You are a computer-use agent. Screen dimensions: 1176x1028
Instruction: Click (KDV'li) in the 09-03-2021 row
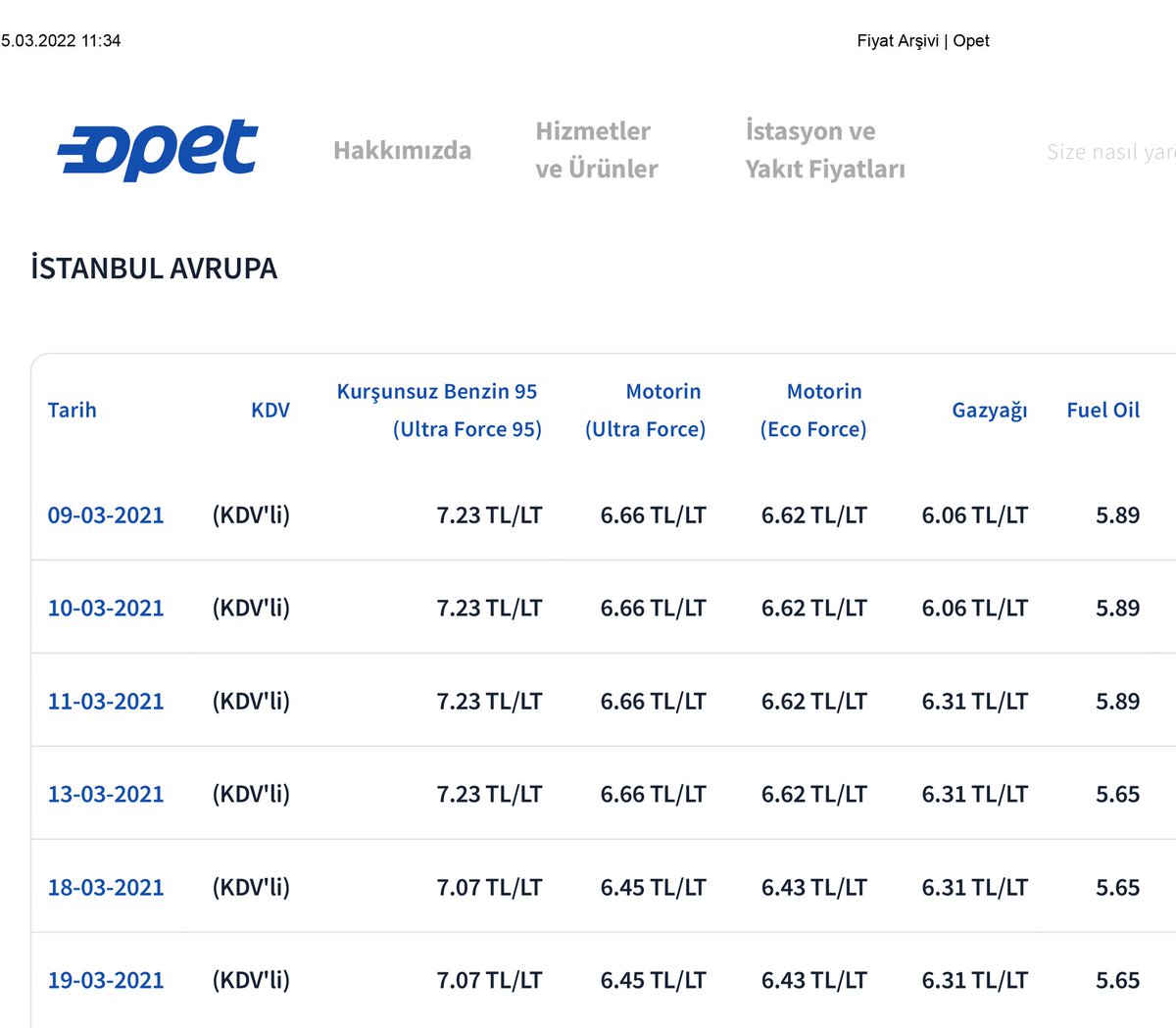[x=251, y=514]
